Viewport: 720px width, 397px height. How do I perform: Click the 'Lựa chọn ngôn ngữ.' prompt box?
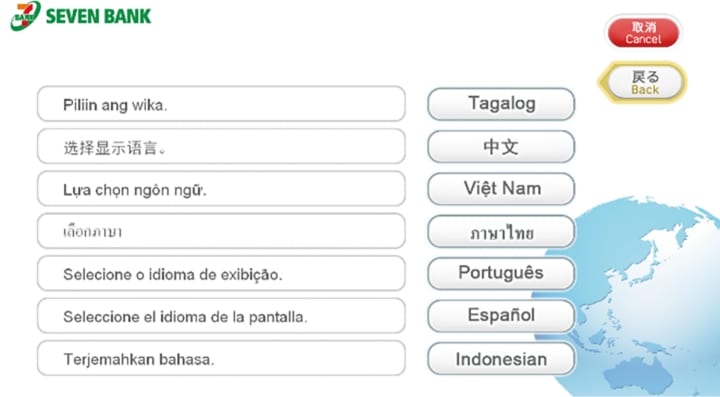(x=221, y=189)
